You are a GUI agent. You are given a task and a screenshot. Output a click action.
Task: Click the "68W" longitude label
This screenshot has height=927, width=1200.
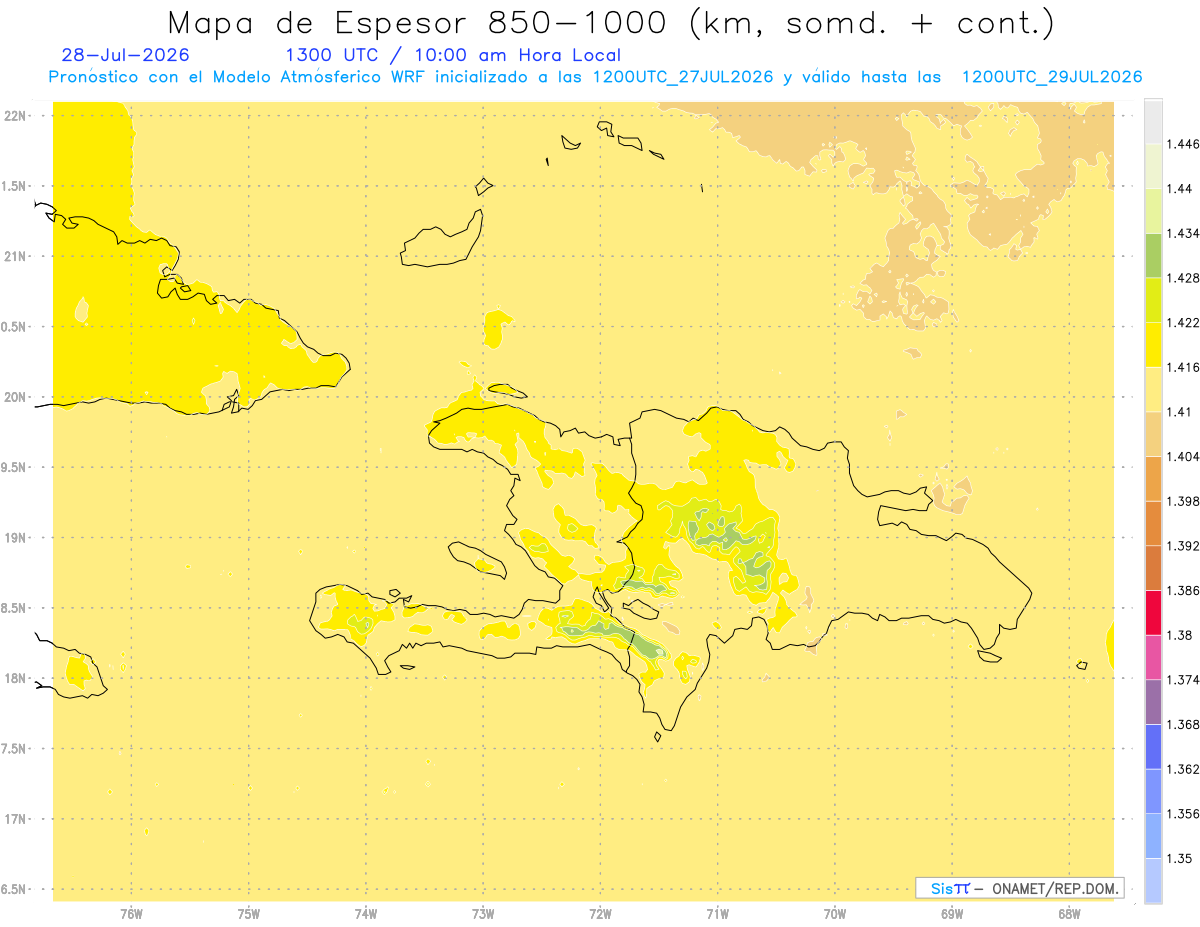click(x=1069, y=914)
